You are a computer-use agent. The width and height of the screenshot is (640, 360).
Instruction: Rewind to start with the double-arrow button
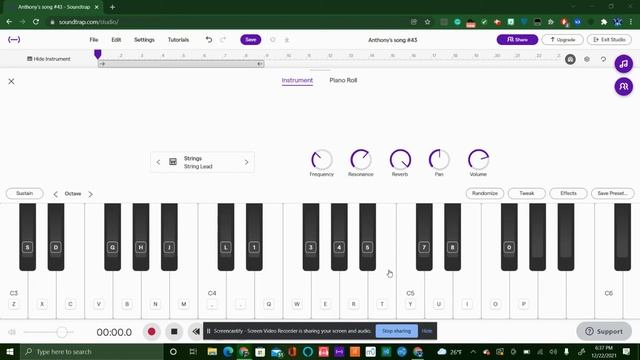196,331
